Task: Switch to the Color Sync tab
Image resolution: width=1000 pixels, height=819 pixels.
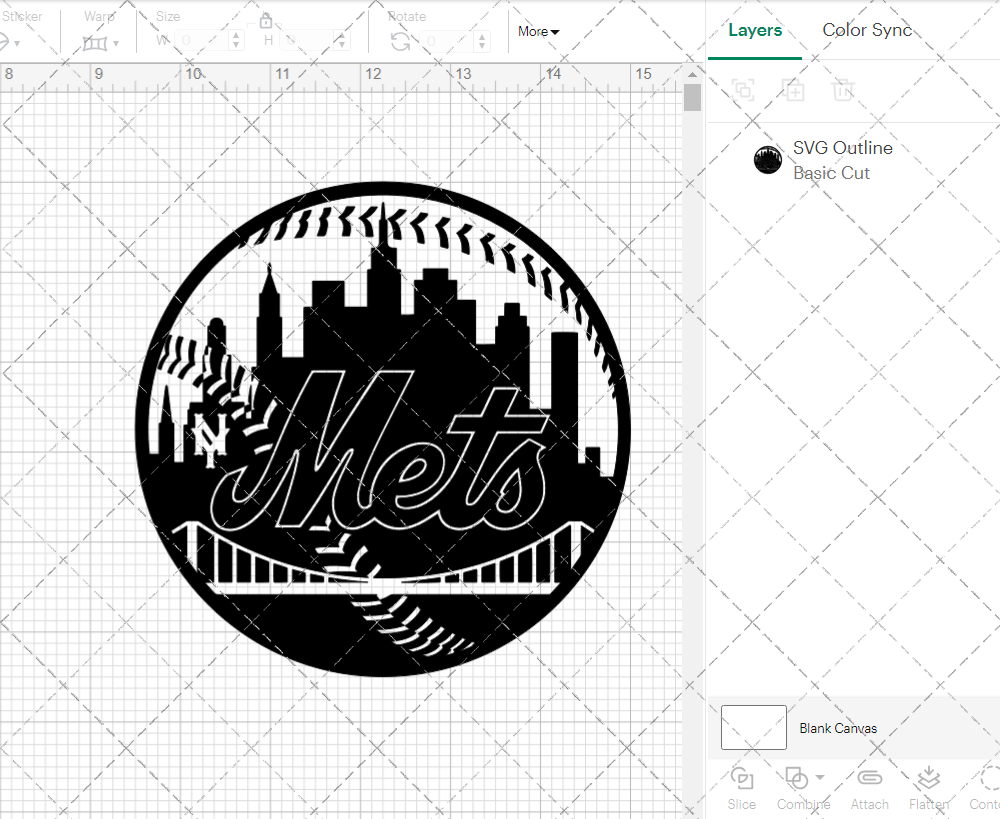Action: (x=867, y=30)
